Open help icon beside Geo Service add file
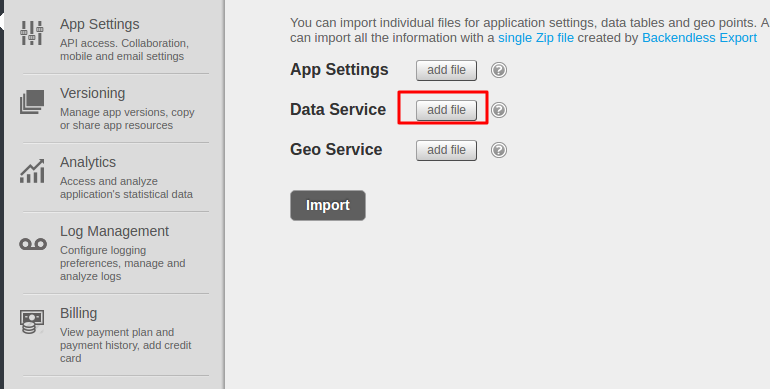 (498, 150)
